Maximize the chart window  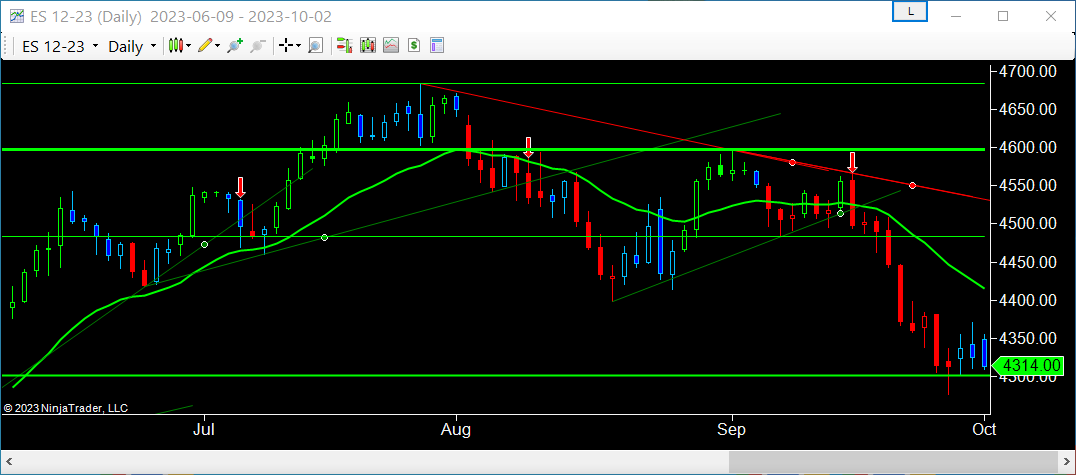[x=1003, y=15]
